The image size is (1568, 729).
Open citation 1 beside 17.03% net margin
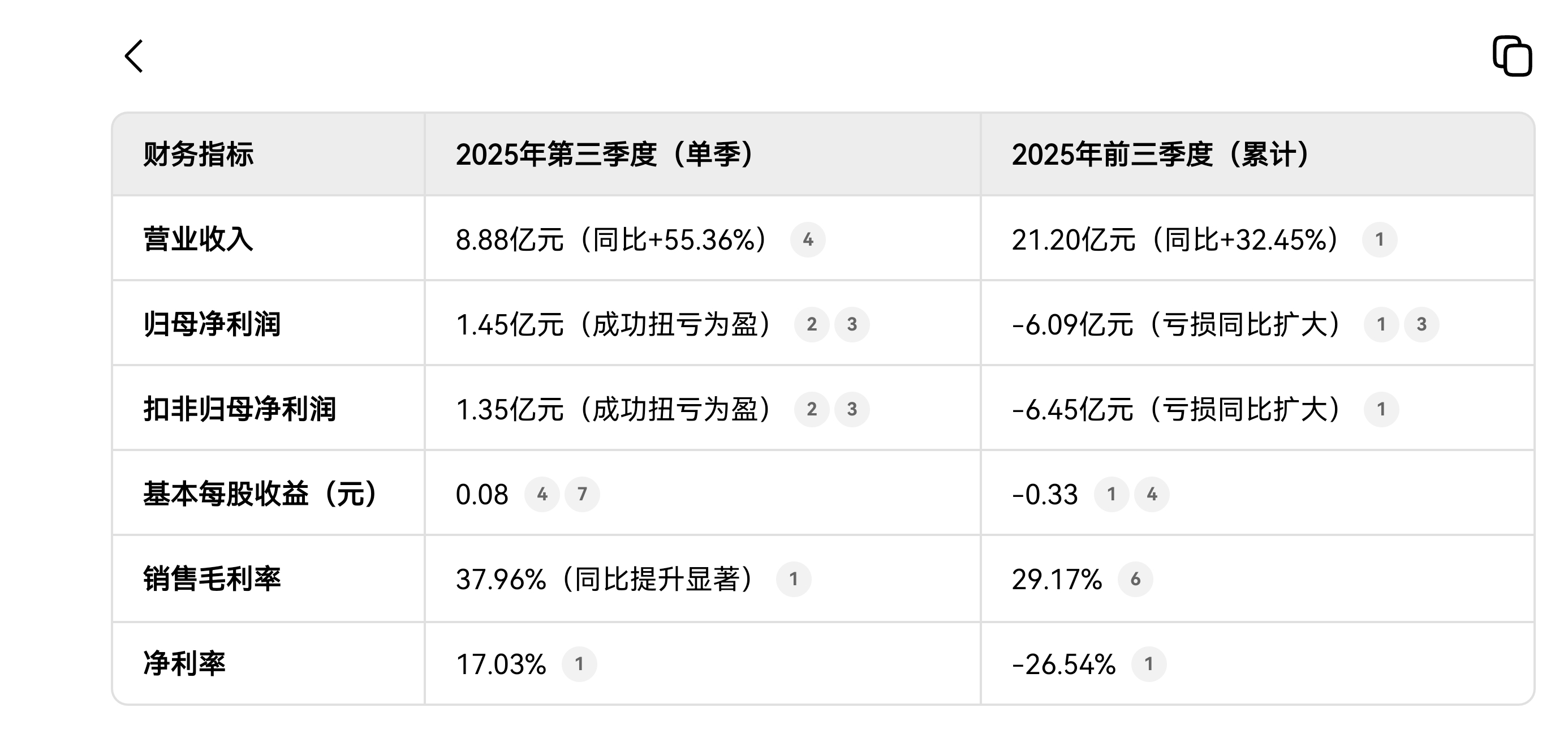tap(579, 664)
